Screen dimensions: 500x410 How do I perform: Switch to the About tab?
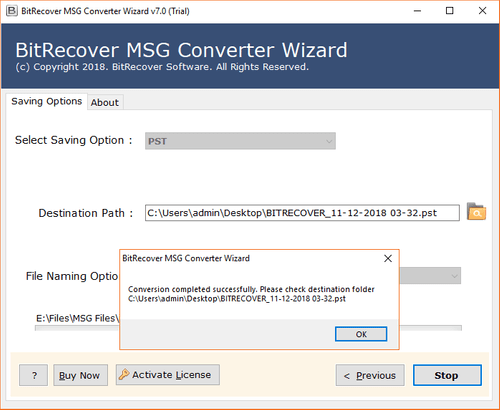tap(105, 102)
